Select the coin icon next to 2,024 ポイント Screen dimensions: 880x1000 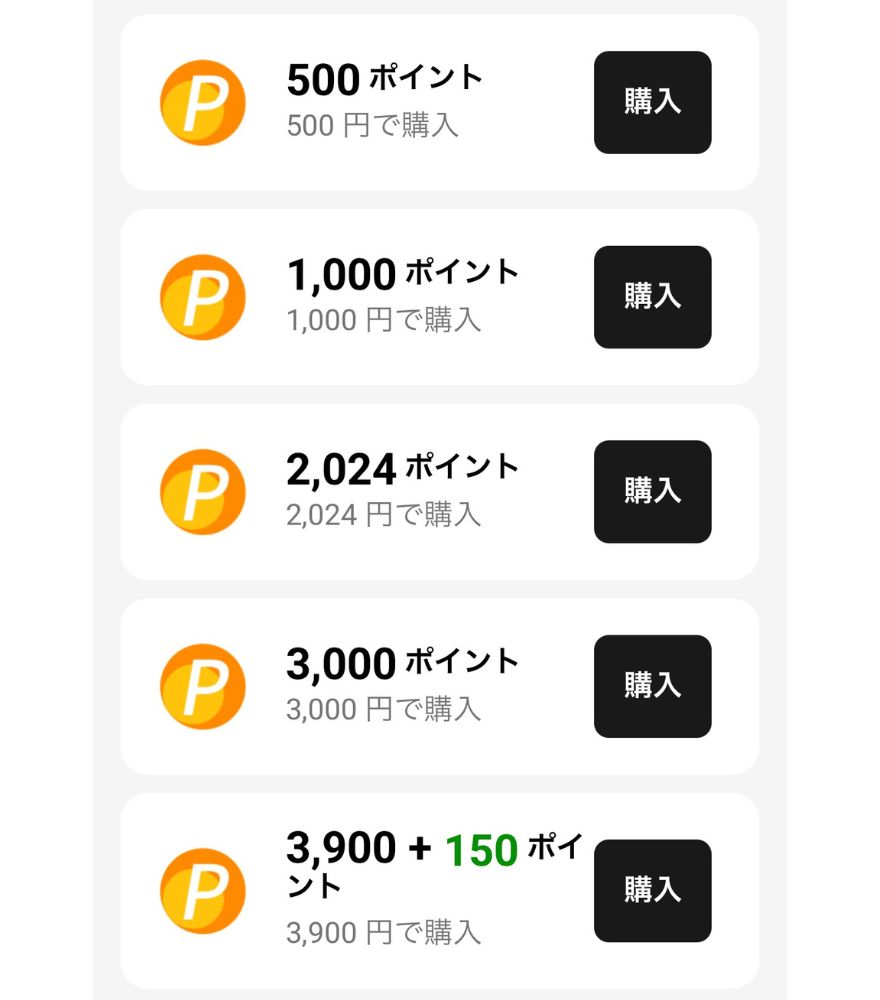click(x=202, y=492)
